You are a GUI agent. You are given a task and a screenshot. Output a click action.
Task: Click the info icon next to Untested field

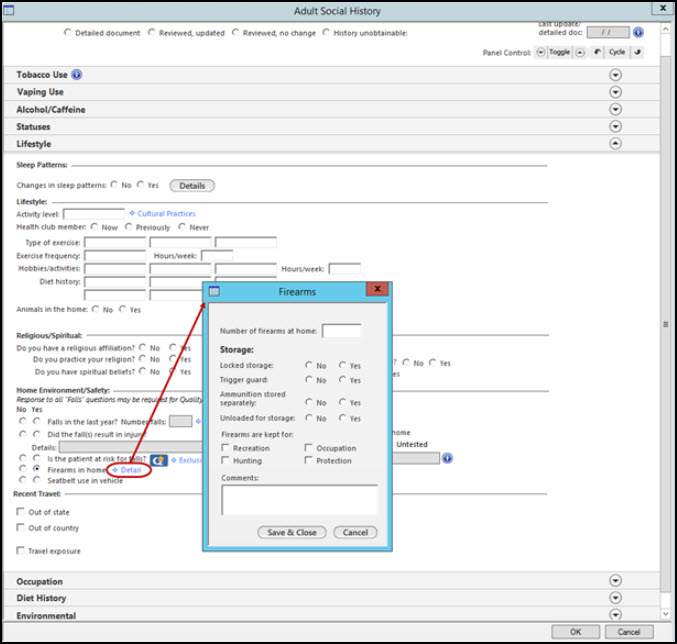click(x=447, y=458)
